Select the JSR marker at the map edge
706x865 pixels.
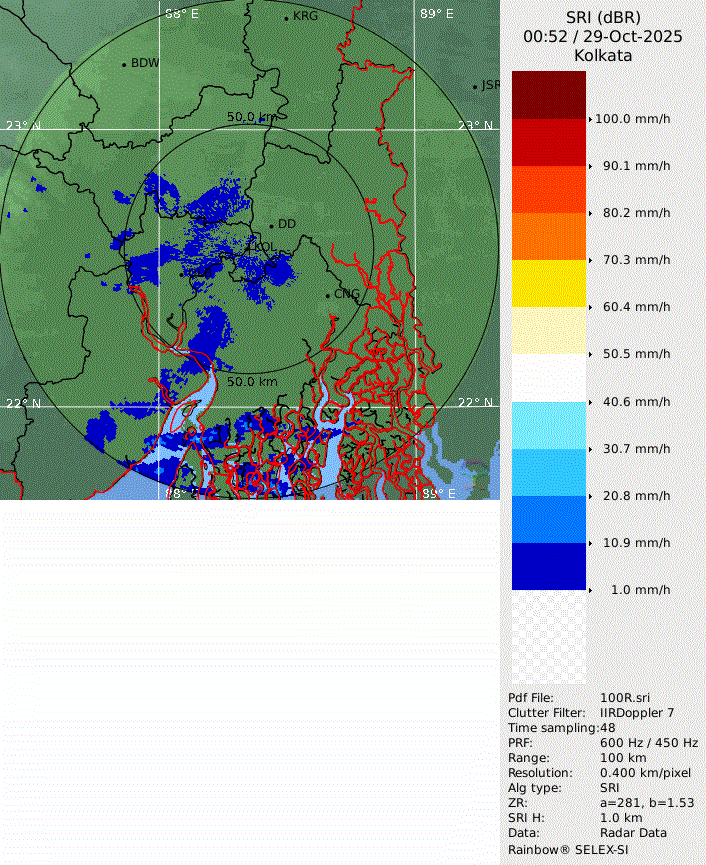pyautogui.click(x=475, y=87)
